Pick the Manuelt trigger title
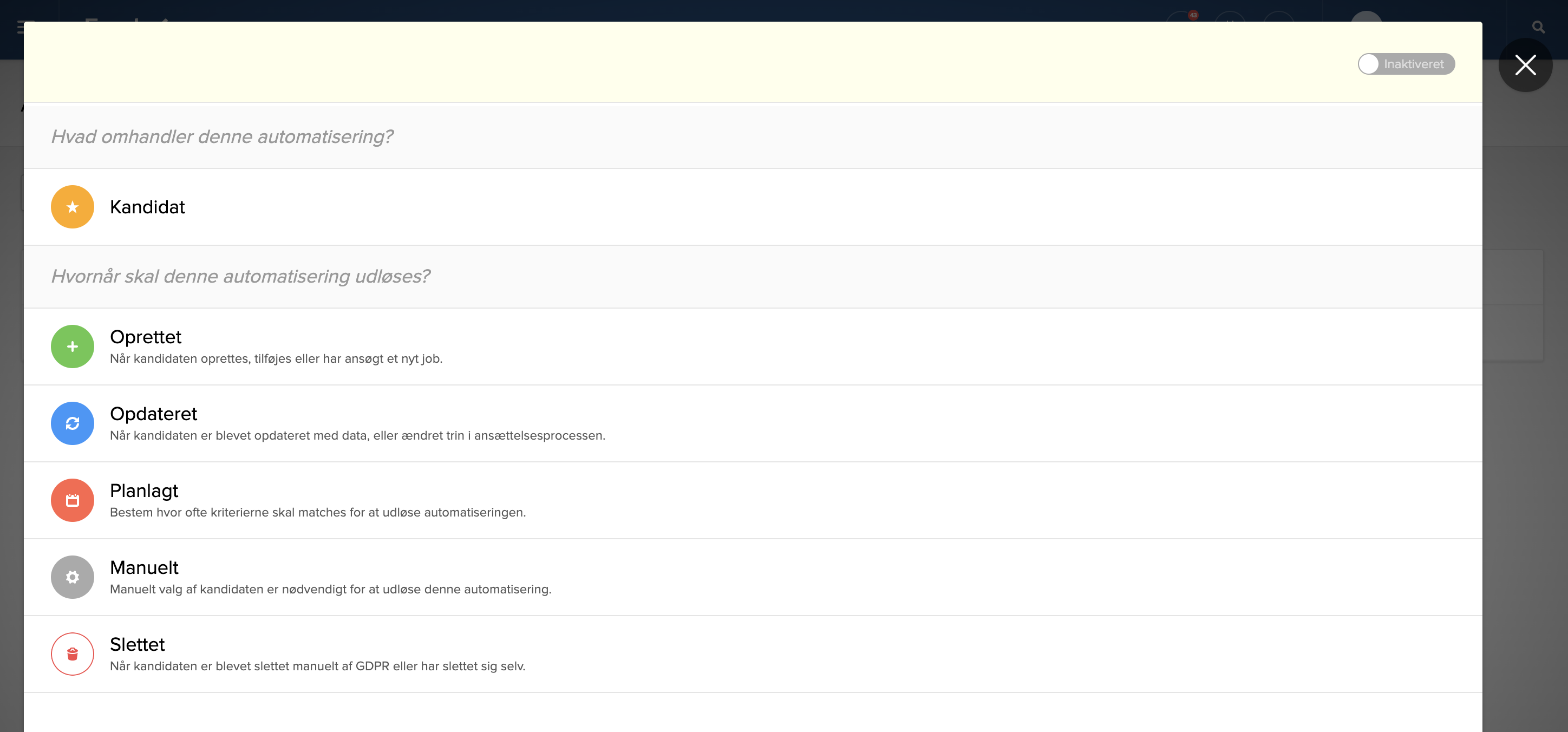1568x732 pixels. 143,567
